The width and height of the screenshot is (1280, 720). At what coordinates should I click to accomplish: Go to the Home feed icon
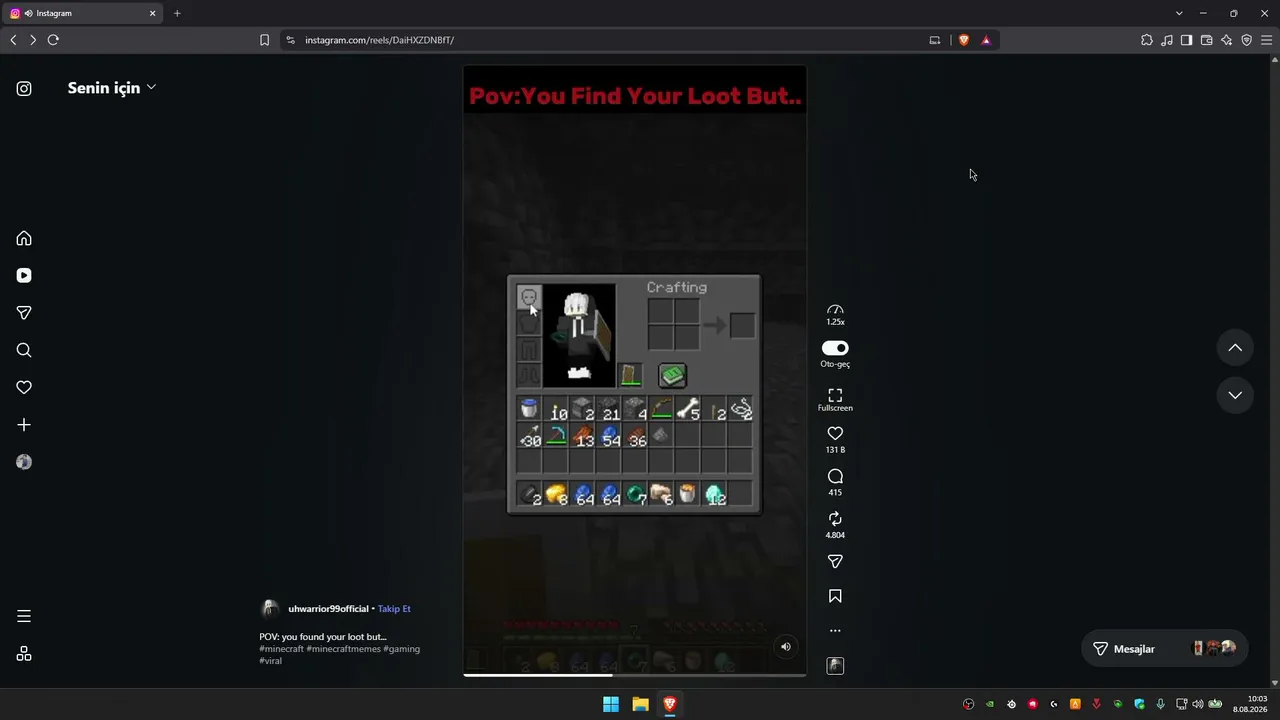pyautogui.click(x=24, y=238)
